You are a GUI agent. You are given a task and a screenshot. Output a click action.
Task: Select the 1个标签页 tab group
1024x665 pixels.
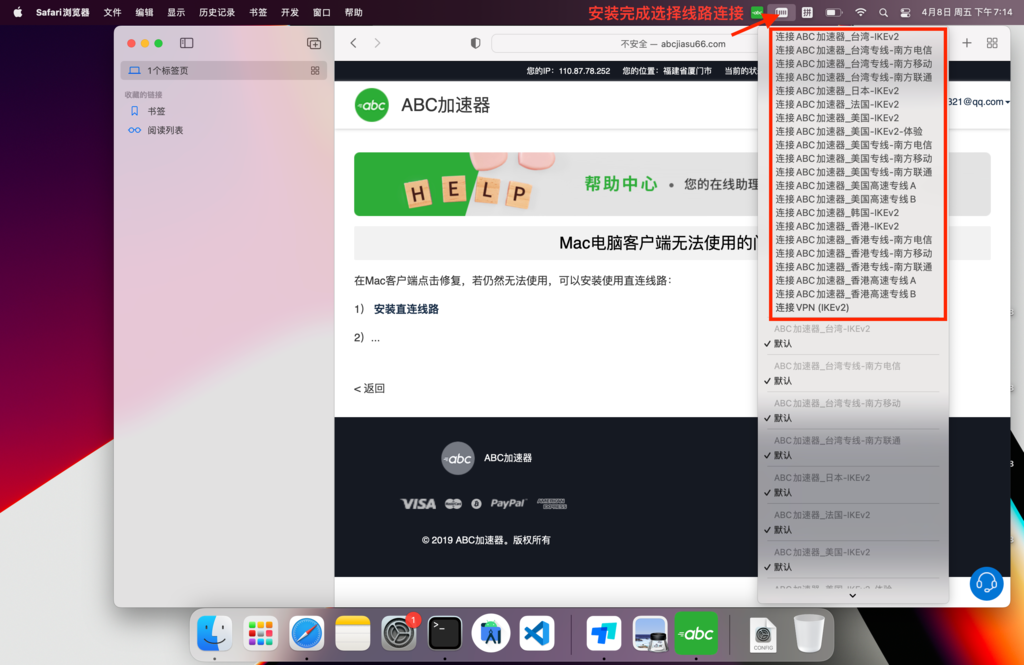point(223,71)
